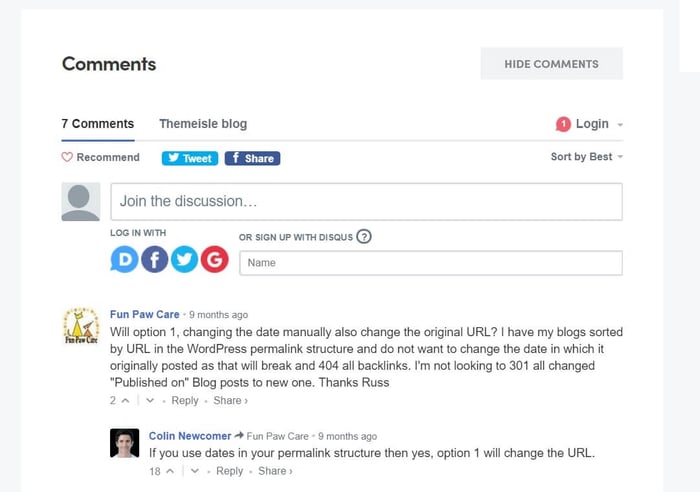Click the red notification badge beside Login
700x492 pixels.
[563, 124]
